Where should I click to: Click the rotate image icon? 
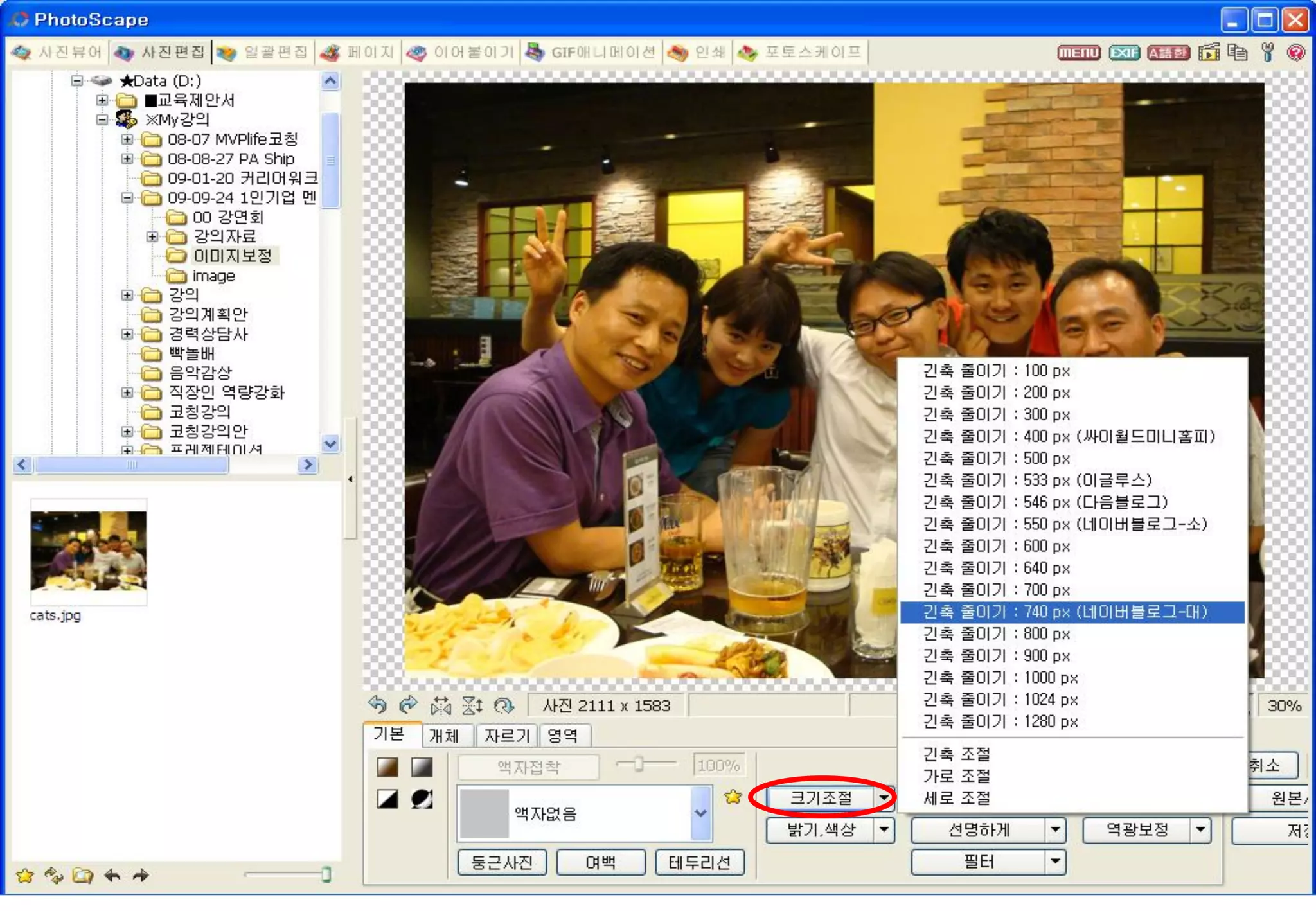coord(504,705)
